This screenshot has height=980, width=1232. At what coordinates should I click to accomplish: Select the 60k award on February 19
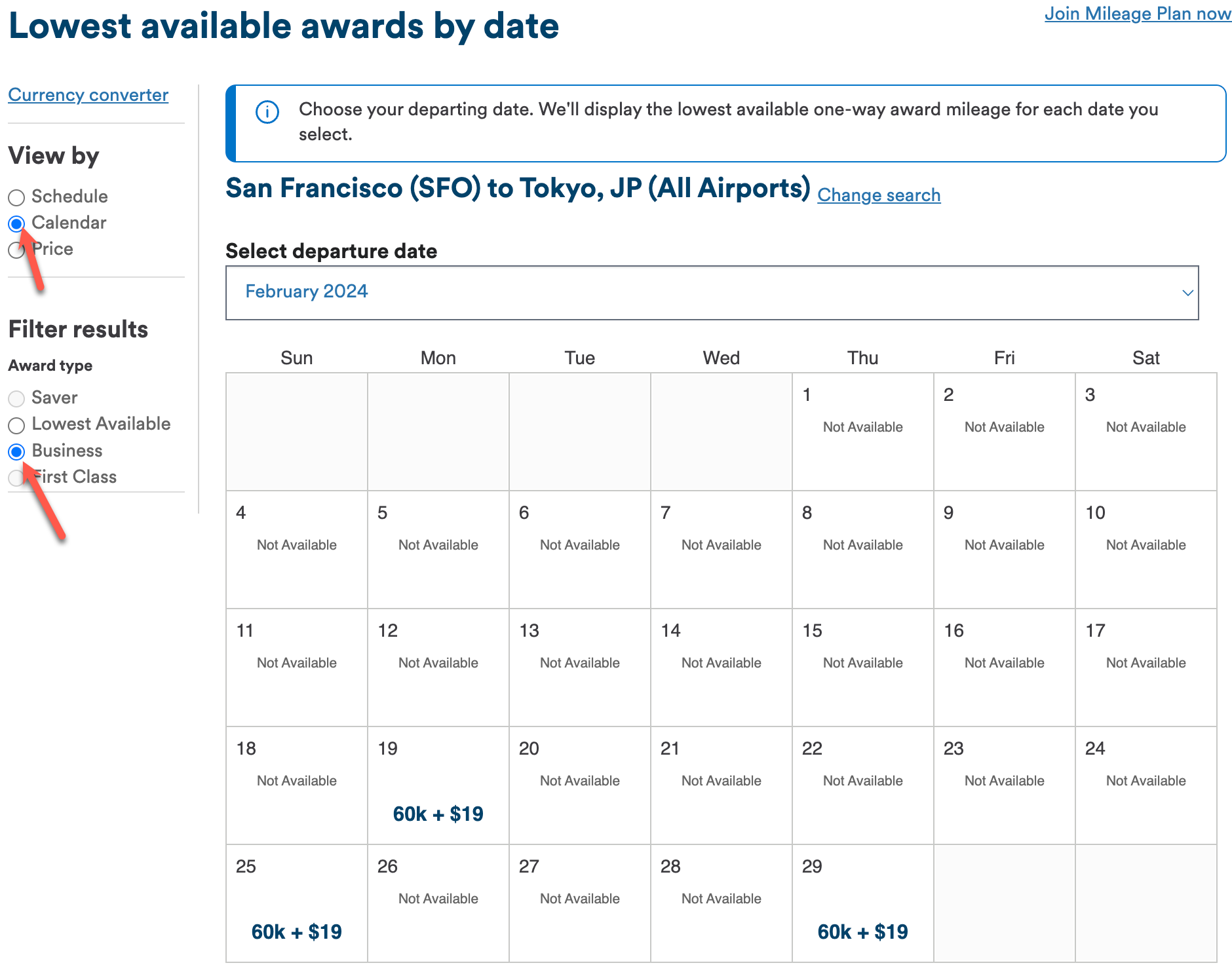pyautogui.click(x=438, y=814)
